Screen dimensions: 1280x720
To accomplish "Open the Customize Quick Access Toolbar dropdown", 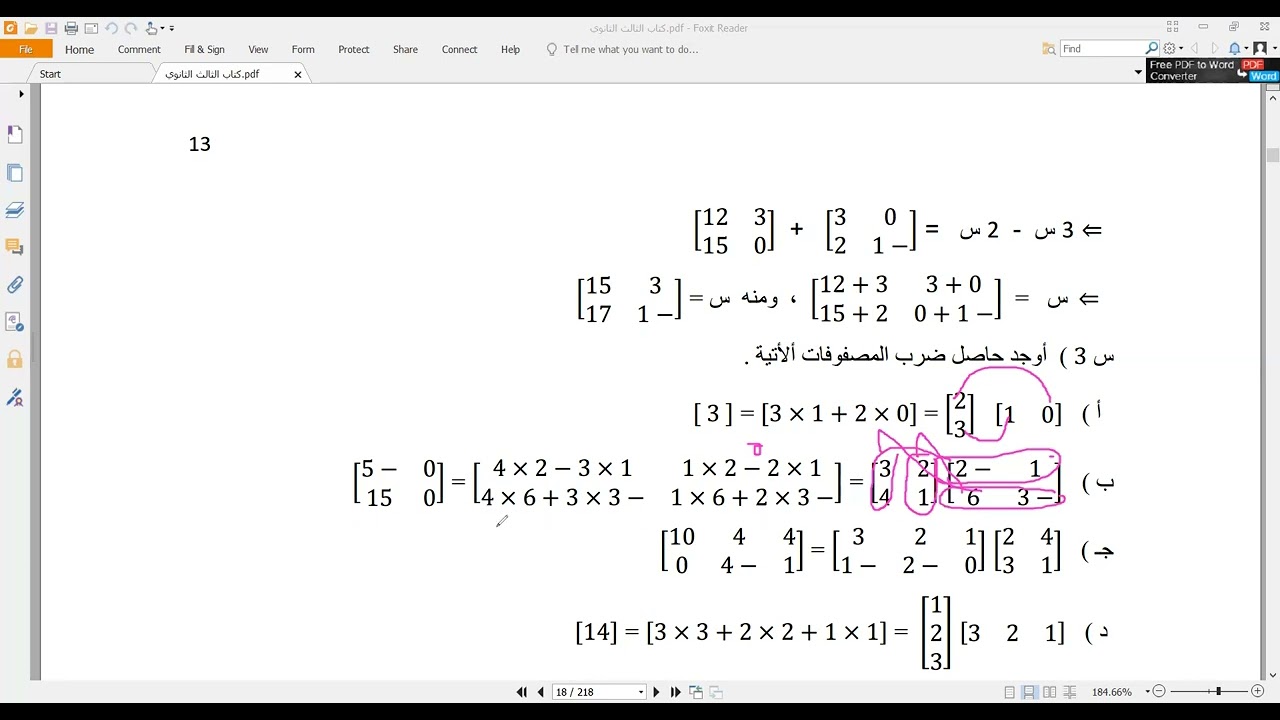I will (172, 29).
